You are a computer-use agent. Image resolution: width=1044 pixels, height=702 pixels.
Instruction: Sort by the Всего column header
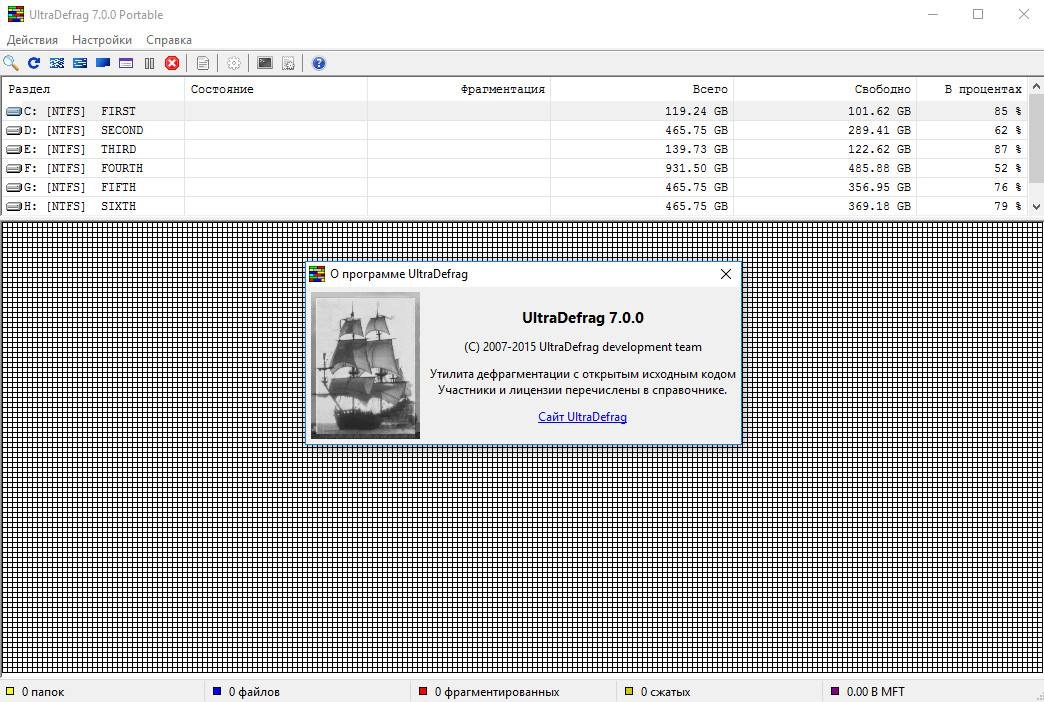point(642,89)
